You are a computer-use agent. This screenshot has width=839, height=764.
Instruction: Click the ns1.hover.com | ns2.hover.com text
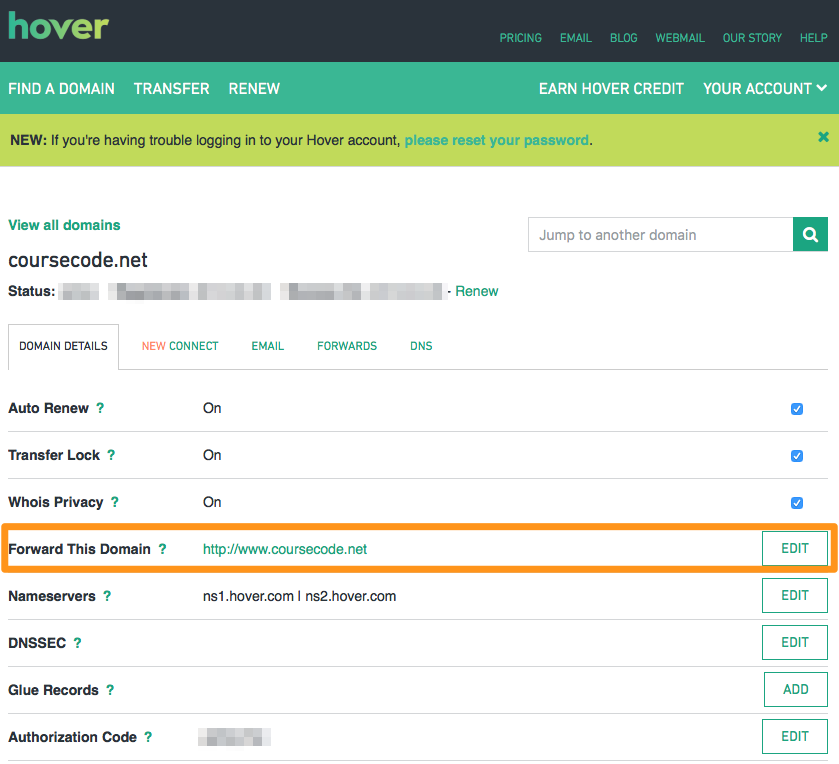pyautogui.click(x=299, y=596)
